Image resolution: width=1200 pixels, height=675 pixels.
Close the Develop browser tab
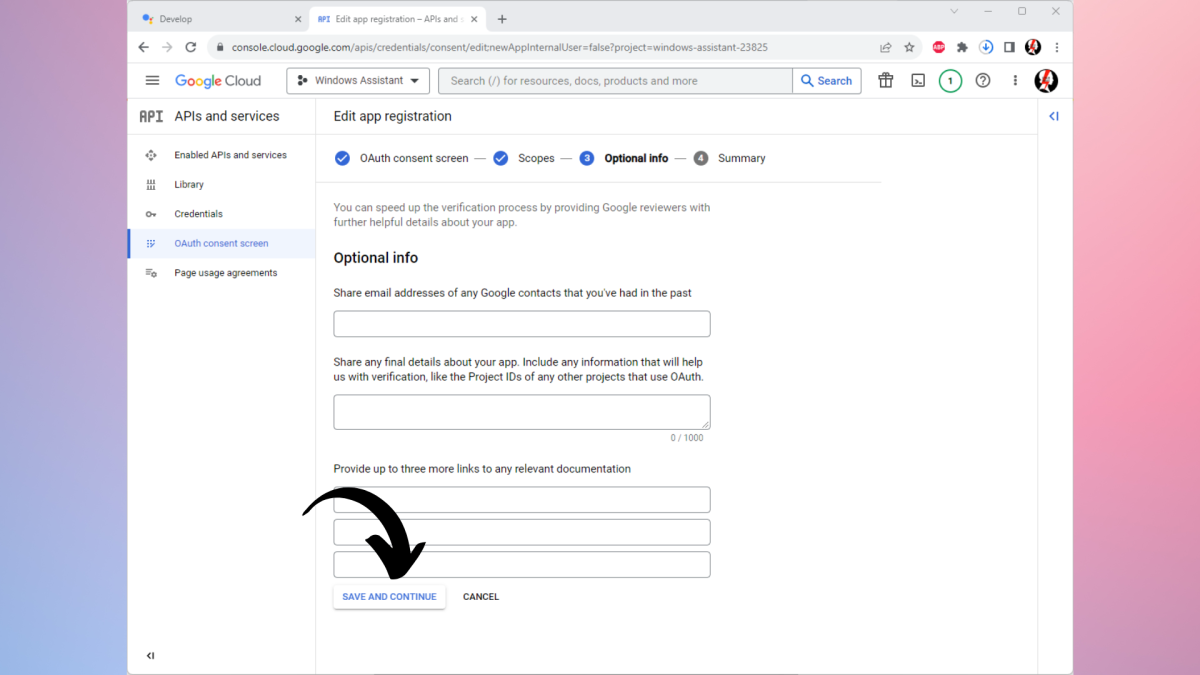pos(298,19)
